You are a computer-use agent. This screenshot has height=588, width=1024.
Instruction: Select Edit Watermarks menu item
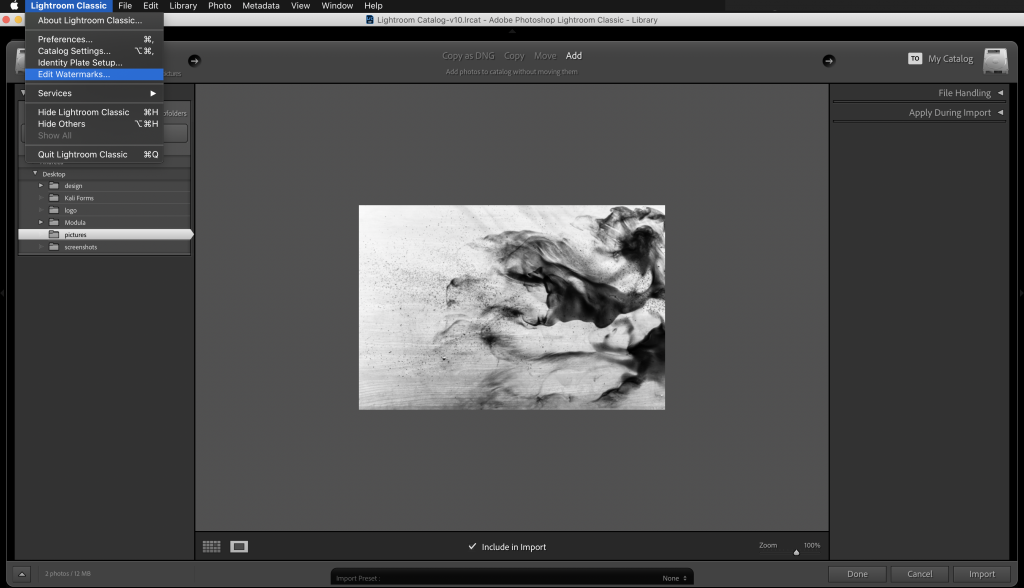click(x=94, y=74)
